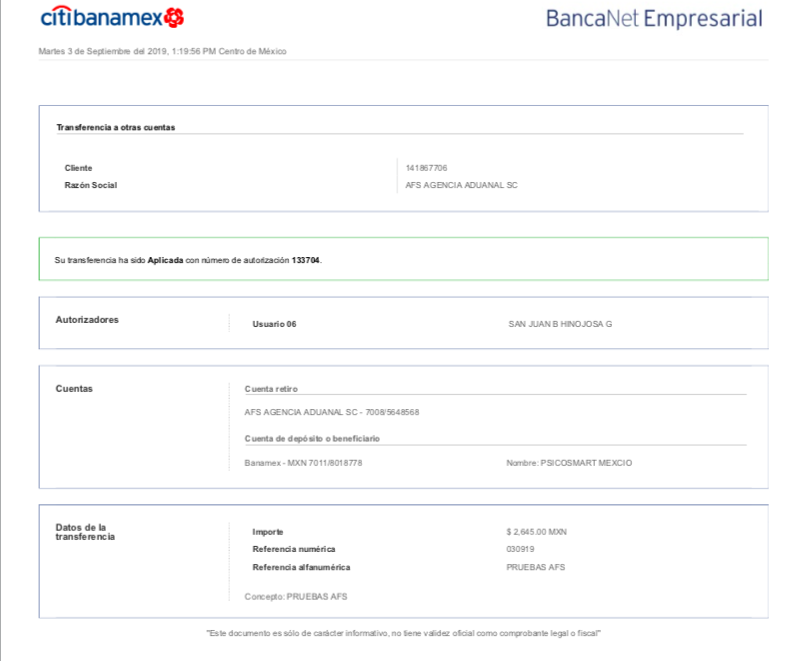Click the 'Autorizadores' section label
The height and width of the screenshot is (661, 803).
click(87, 319)
